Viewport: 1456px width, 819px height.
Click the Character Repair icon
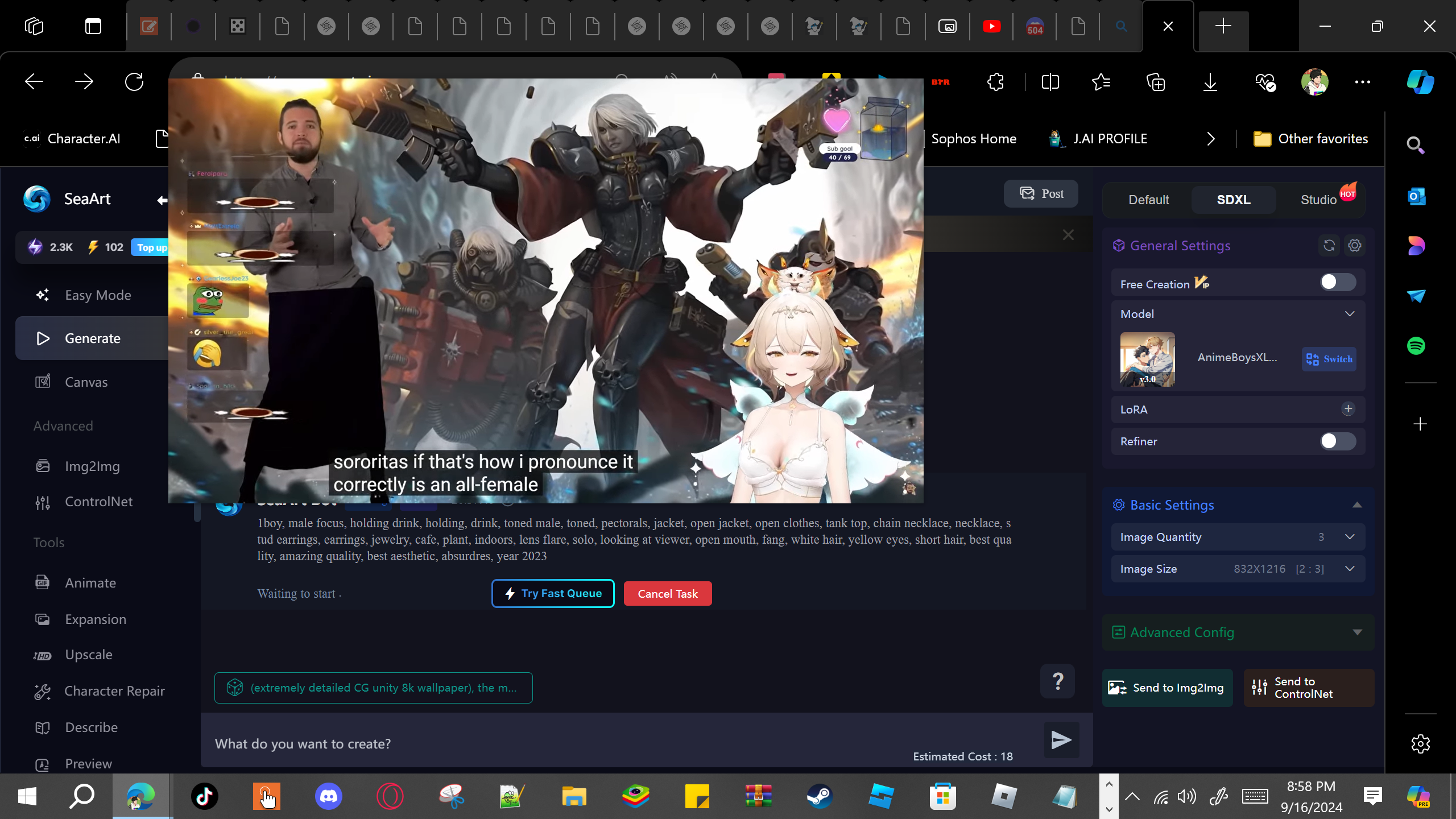pos(43,691)
